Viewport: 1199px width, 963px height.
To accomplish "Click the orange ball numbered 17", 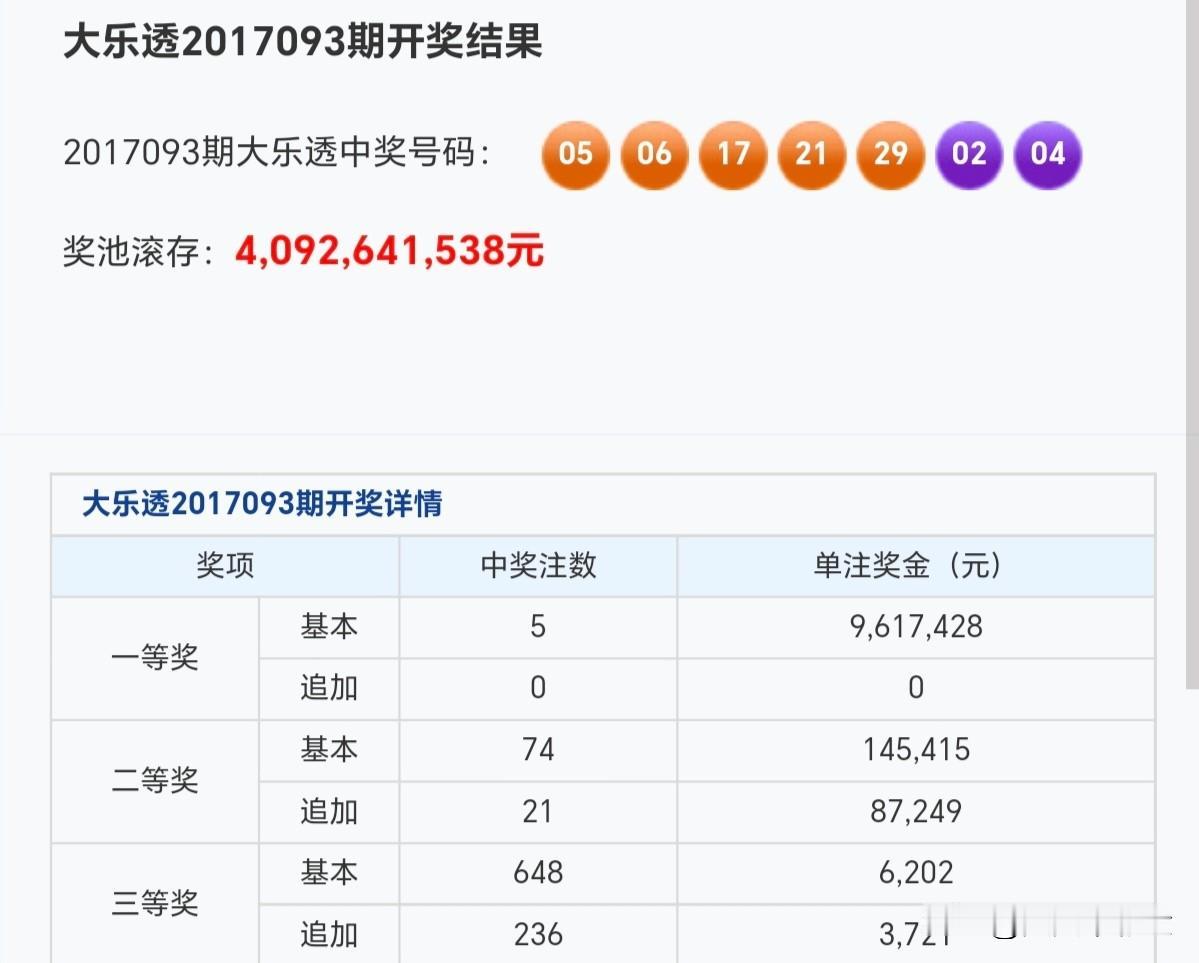I will coord(733,155).
